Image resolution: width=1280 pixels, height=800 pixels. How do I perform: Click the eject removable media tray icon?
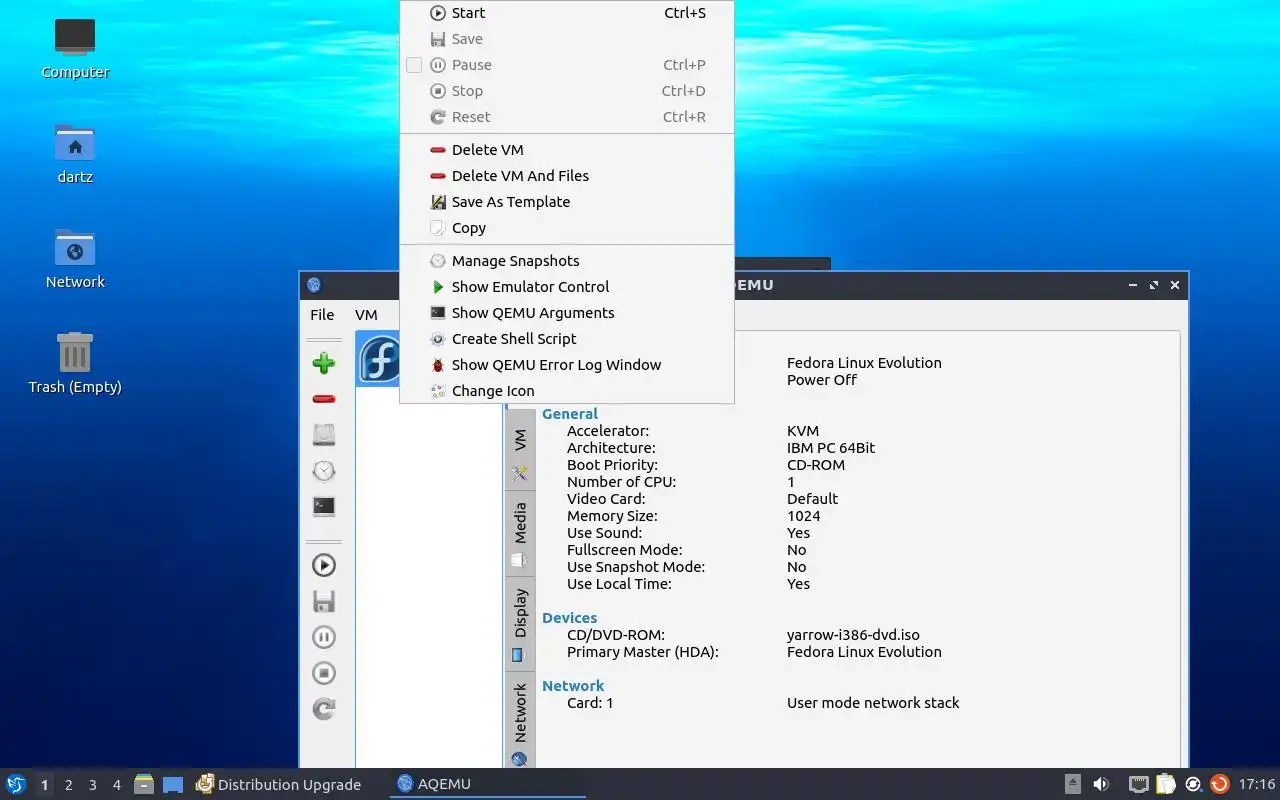(1072, 784)
